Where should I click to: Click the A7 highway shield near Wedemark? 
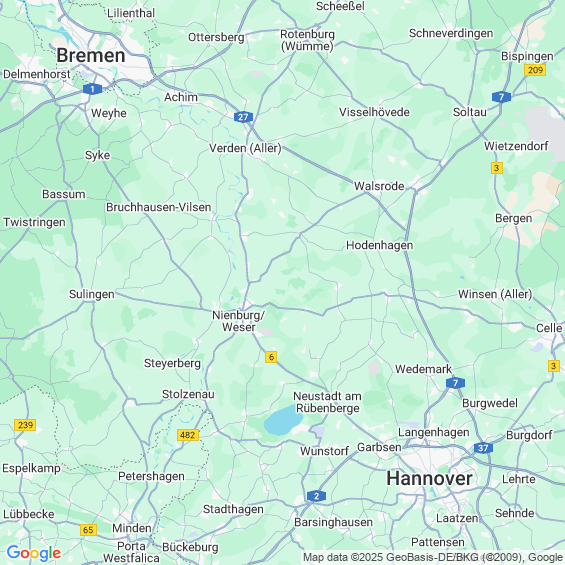click(455, 383)
